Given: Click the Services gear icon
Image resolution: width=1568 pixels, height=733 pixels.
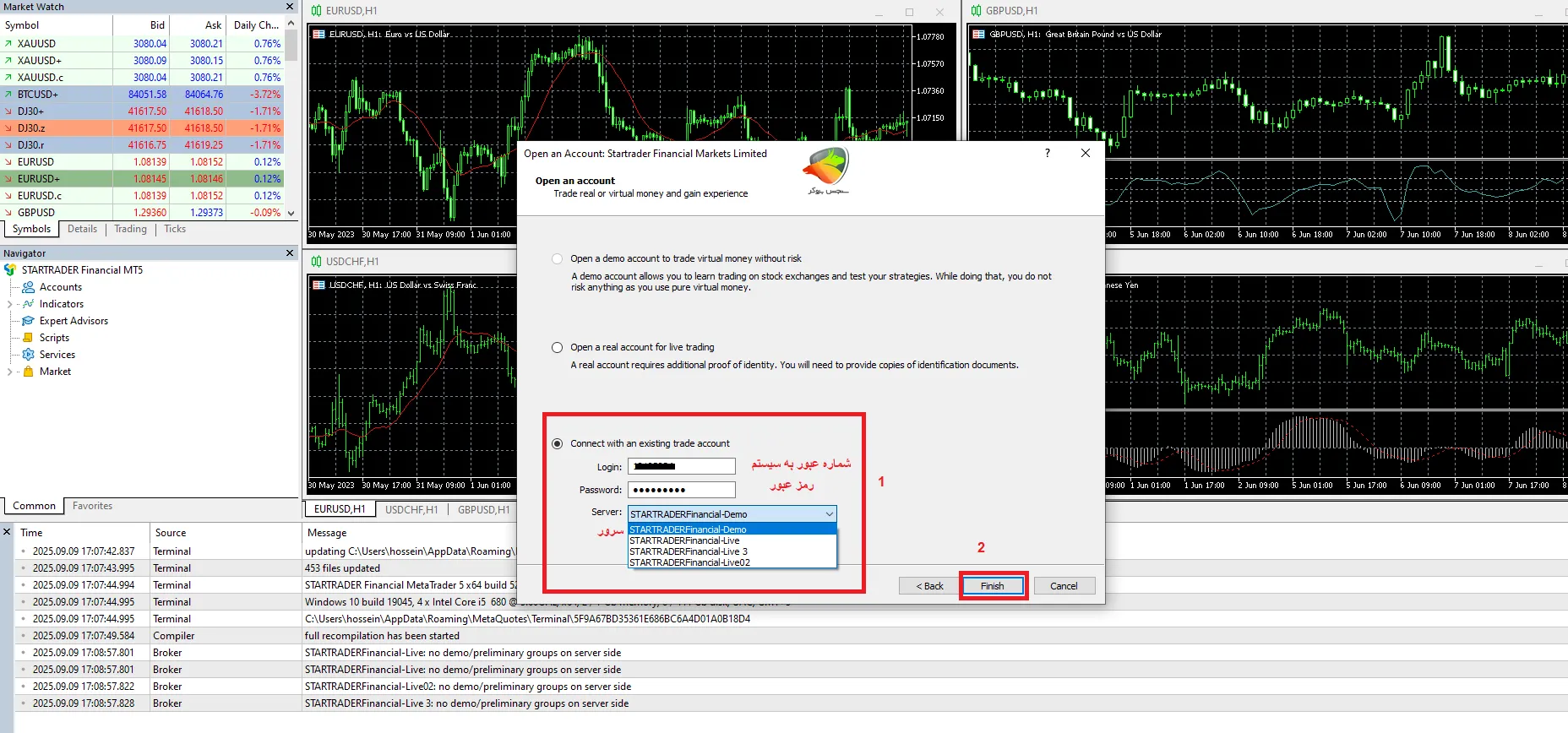Looking at the screenshot, I should [x=29, y=355].
